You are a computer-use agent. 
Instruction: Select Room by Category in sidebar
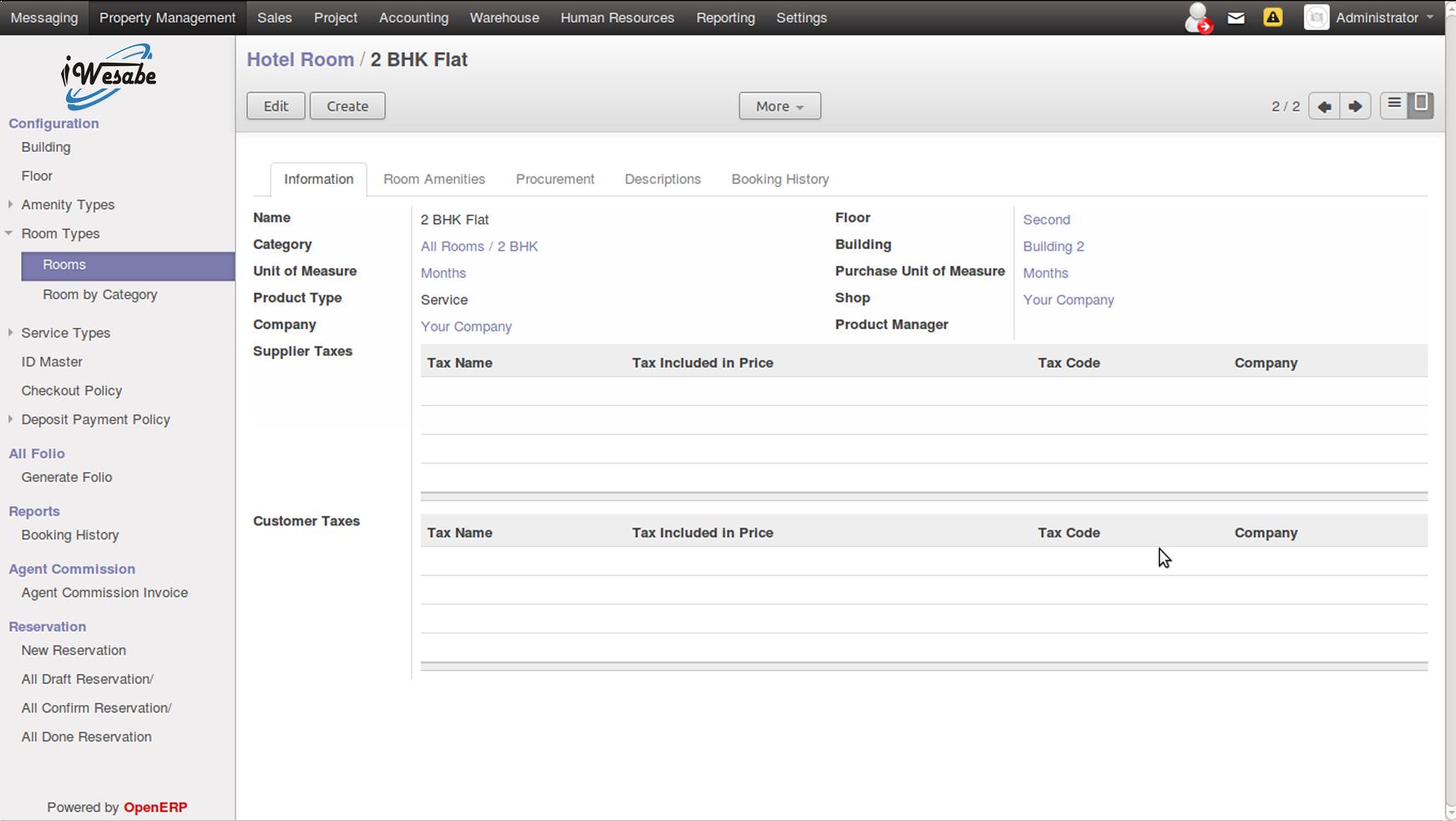click(x=100, y=295)
